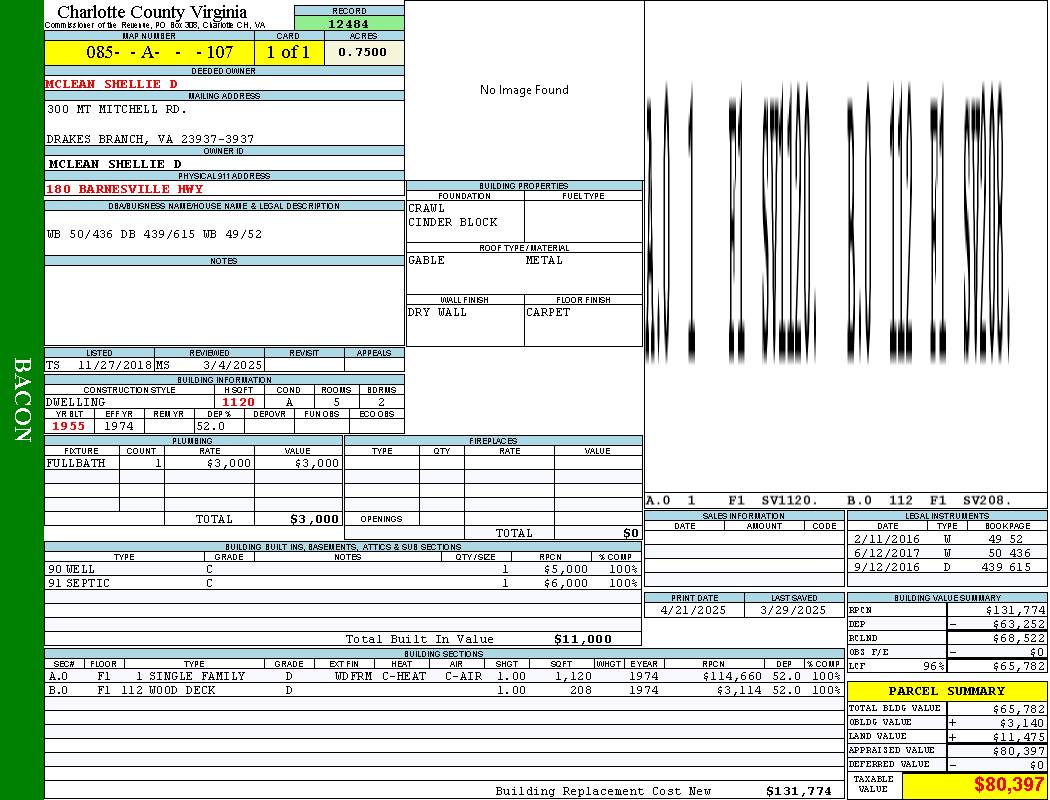The width and height of the screenshot is (1050, 800).
Task: Click the PARCEL SUMMARY yellow header
Action: click(x=947, y=691)
